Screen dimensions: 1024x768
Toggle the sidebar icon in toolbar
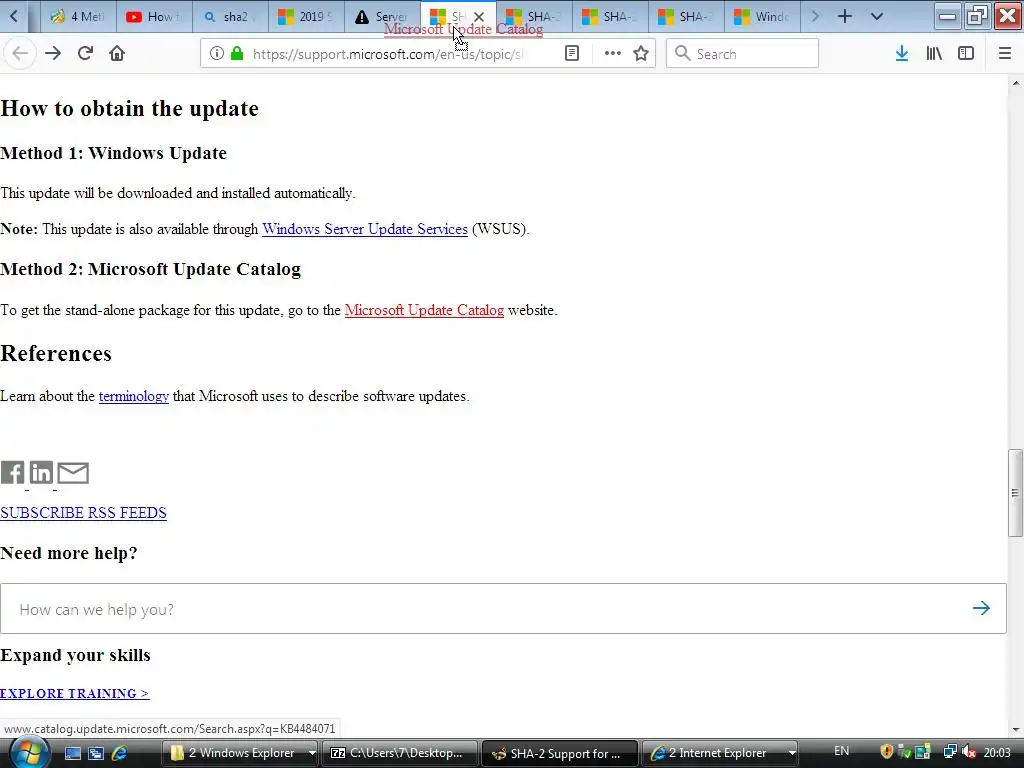(x=966, y=54)
